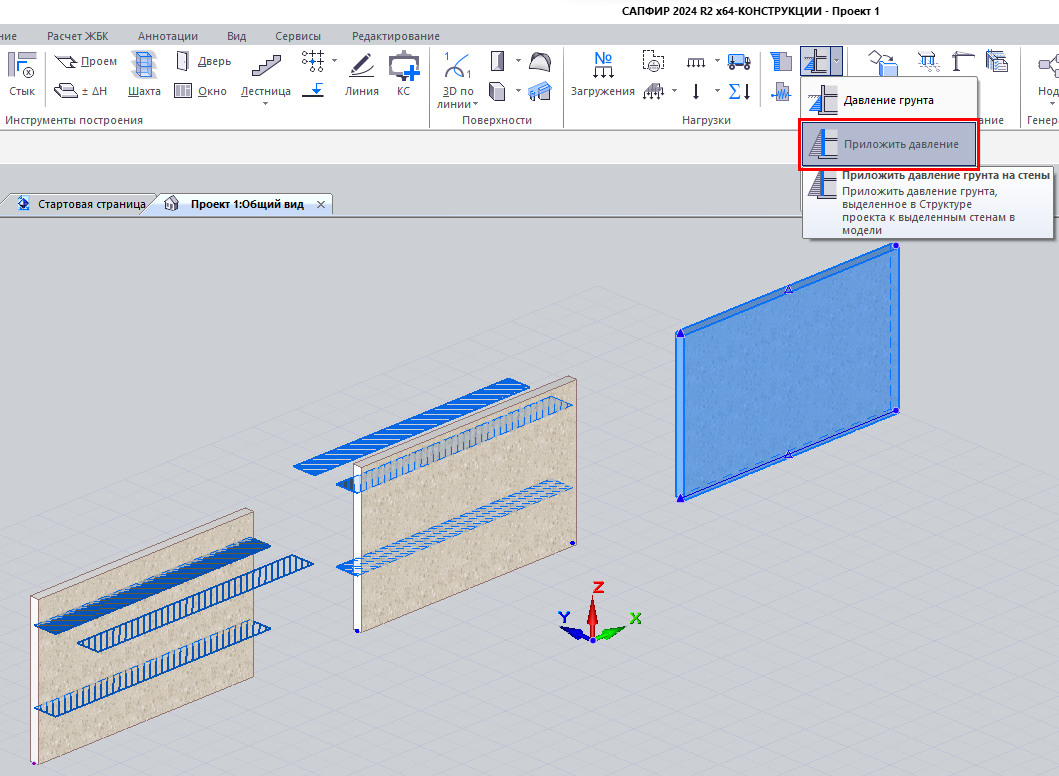Click the Проем opening tool
The height and width of the screenshot is (776, 1059).
86,61
